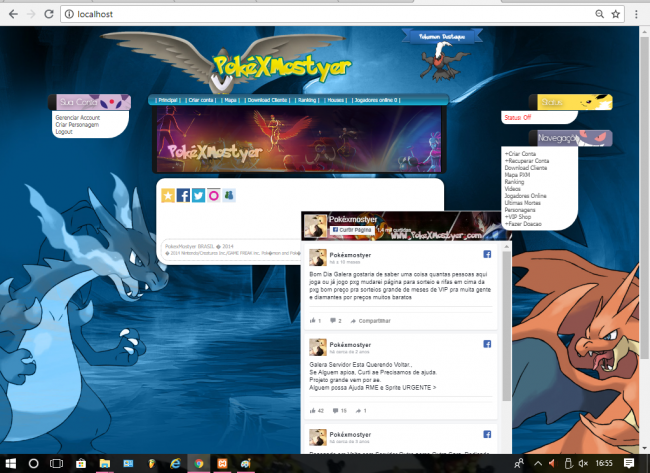Share via the Facebook icon in the share bar
Image resolution: width=650 pixels, height=473 pixels.
tap(183, 195)
